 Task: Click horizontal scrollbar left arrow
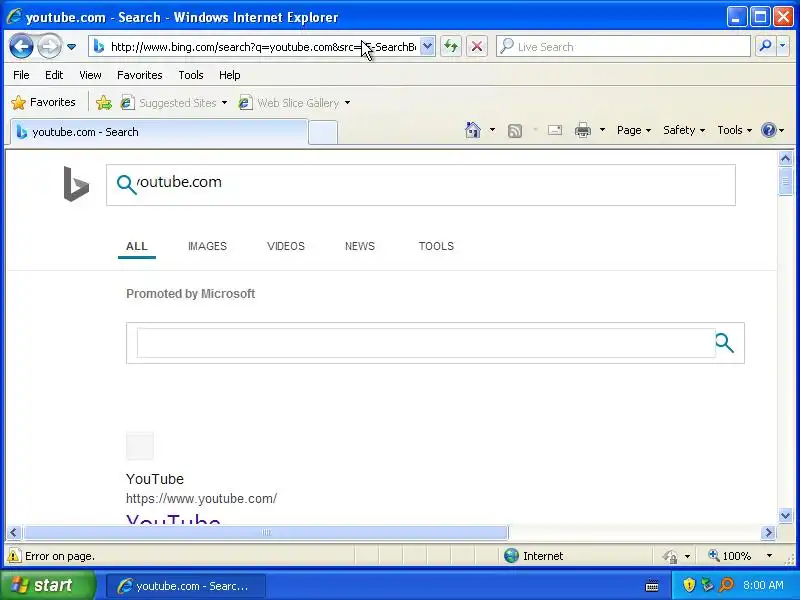(13, 533)
